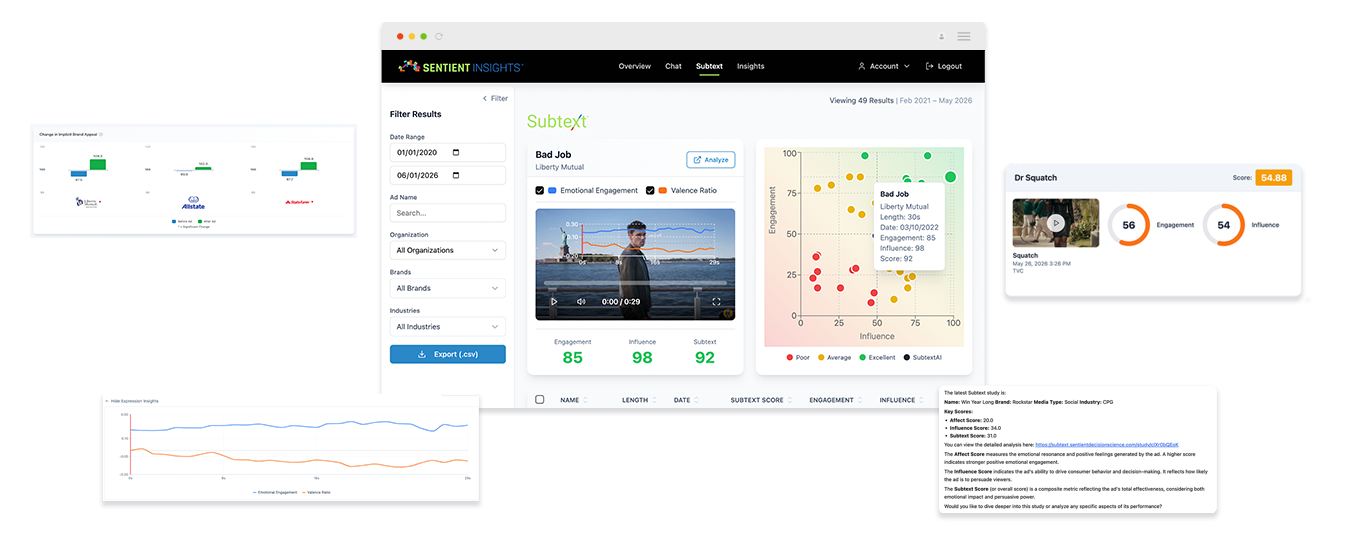Screen dimensions: 1366x543
Task: Toggle the Emotional Engagement checkbox
Action: pyautogui.click(x=540, y=190)
